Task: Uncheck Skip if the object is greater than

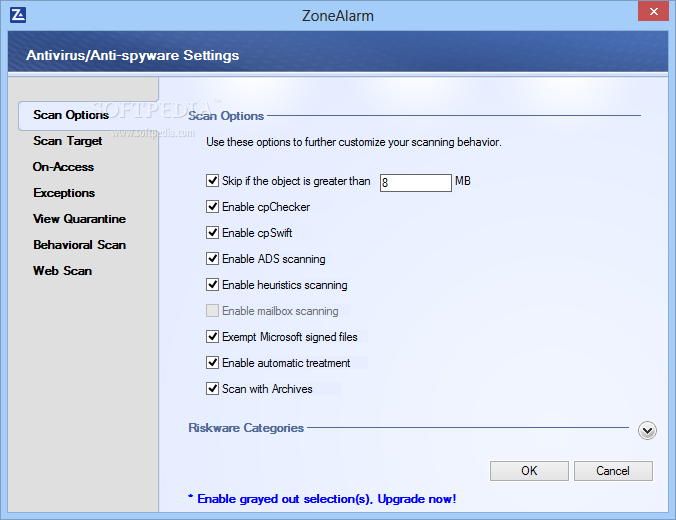Action: coord(212,180)
